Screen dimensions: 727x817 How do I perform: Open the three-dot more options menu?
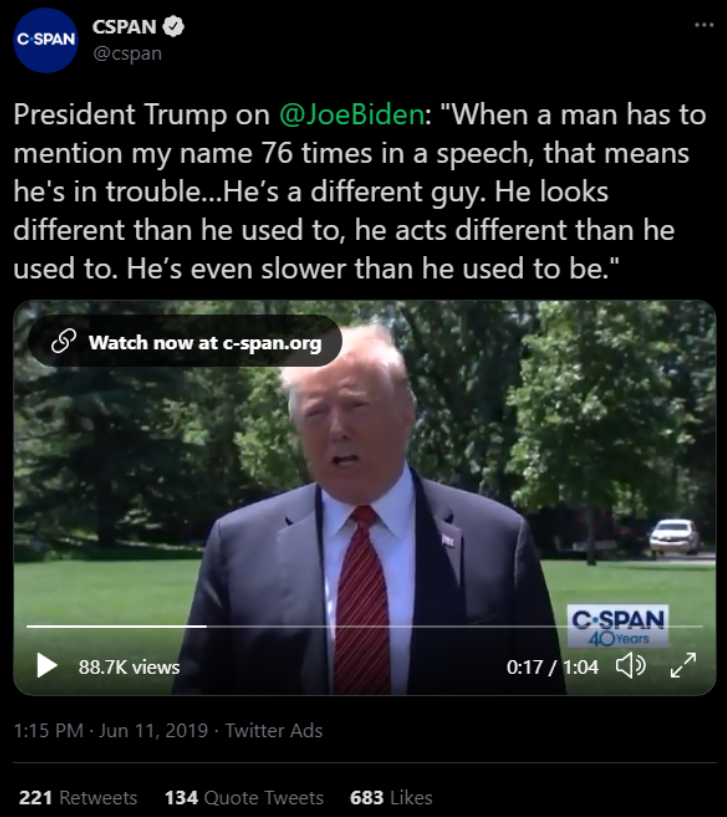(704, 24)
